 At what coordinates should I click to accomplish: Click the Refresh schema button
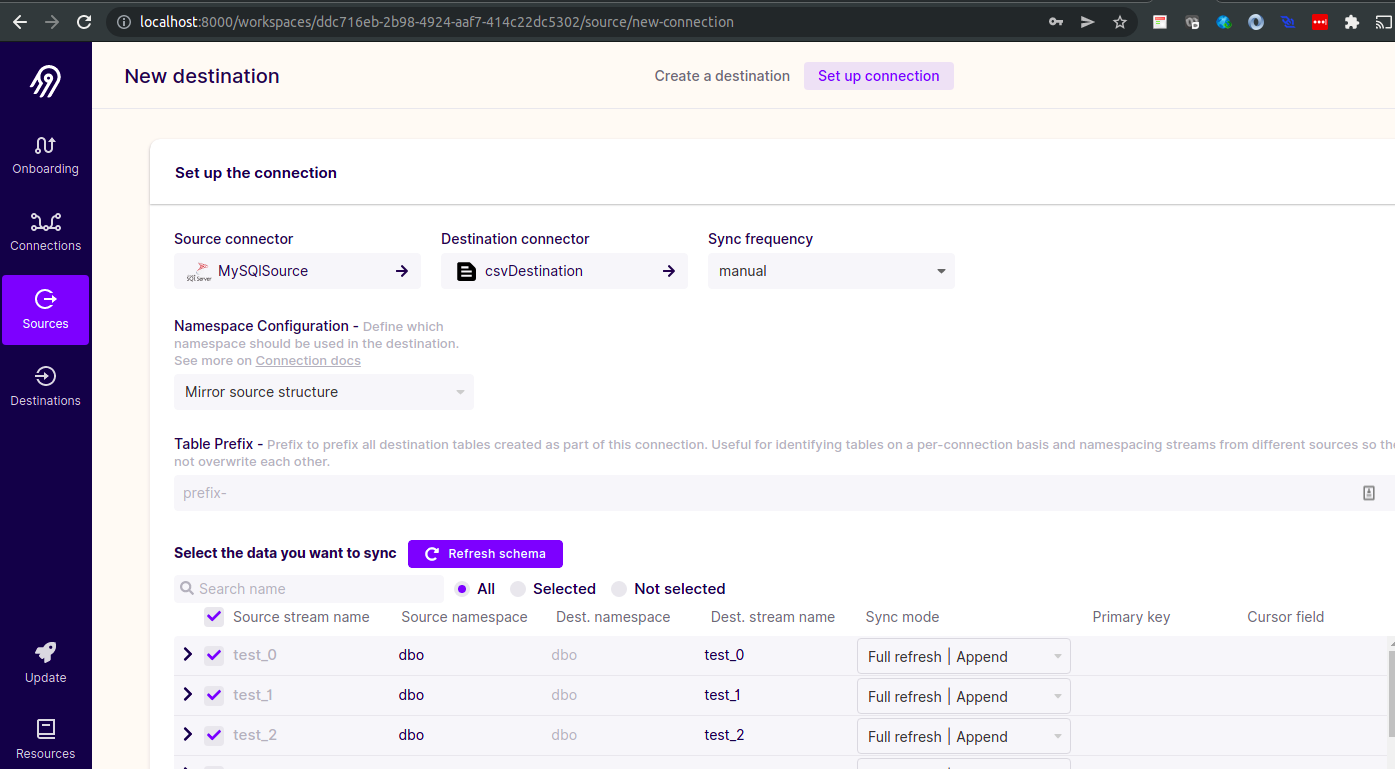click(x=485, y=554)
